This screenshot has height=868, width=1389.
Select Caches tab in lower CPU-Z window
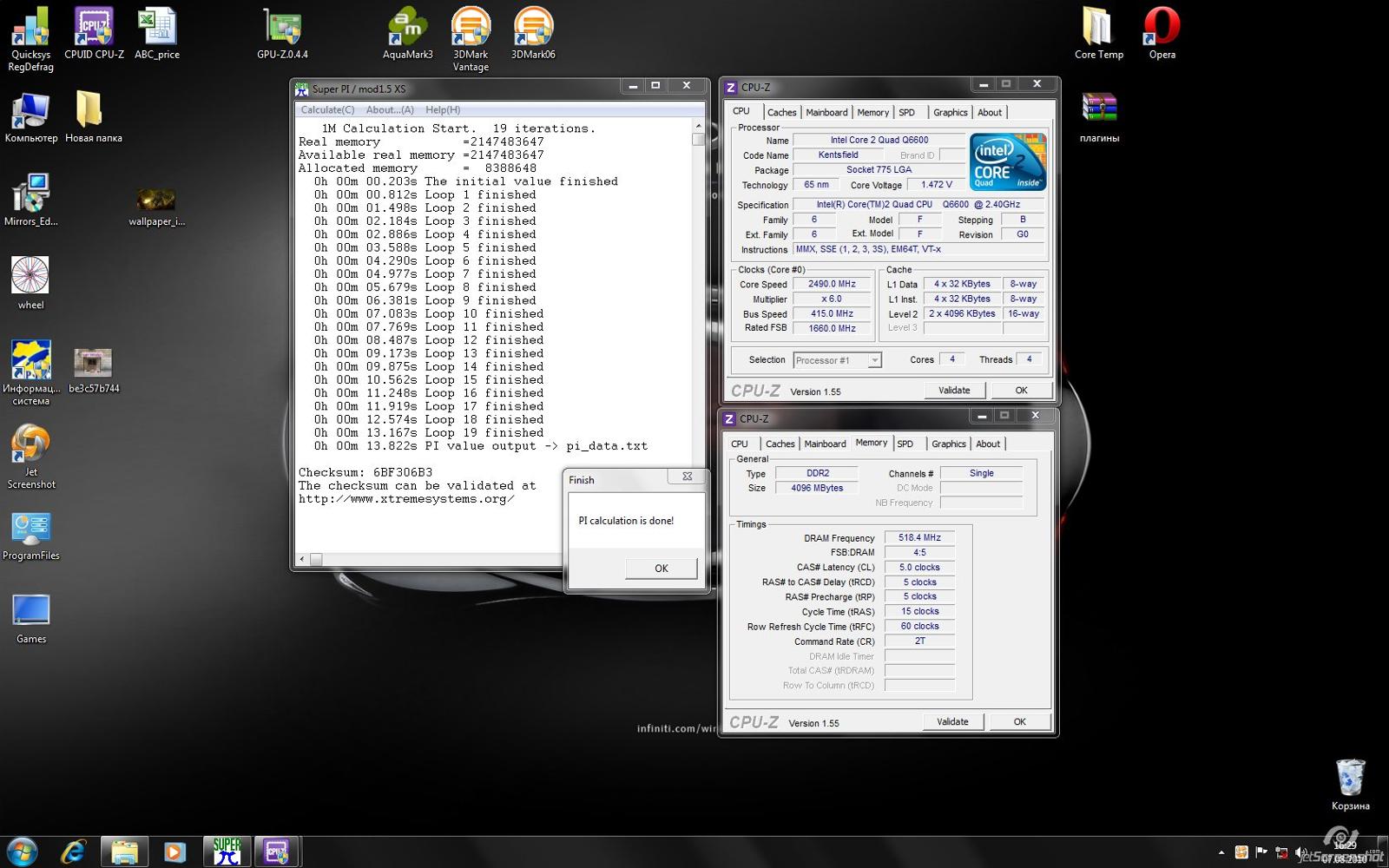pyautogui.click(x=780, y=444)
